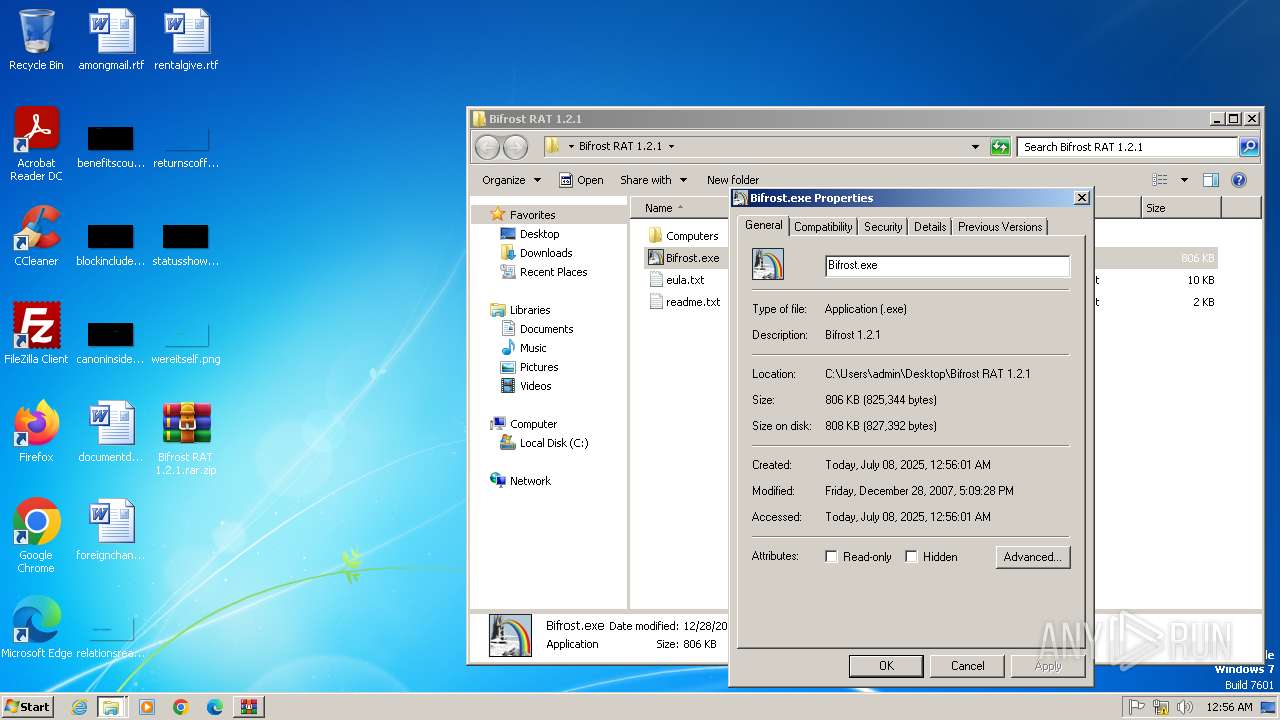Launch Firefox desktop shortcut
The image size is (1280, 720).
coord(36,431)
